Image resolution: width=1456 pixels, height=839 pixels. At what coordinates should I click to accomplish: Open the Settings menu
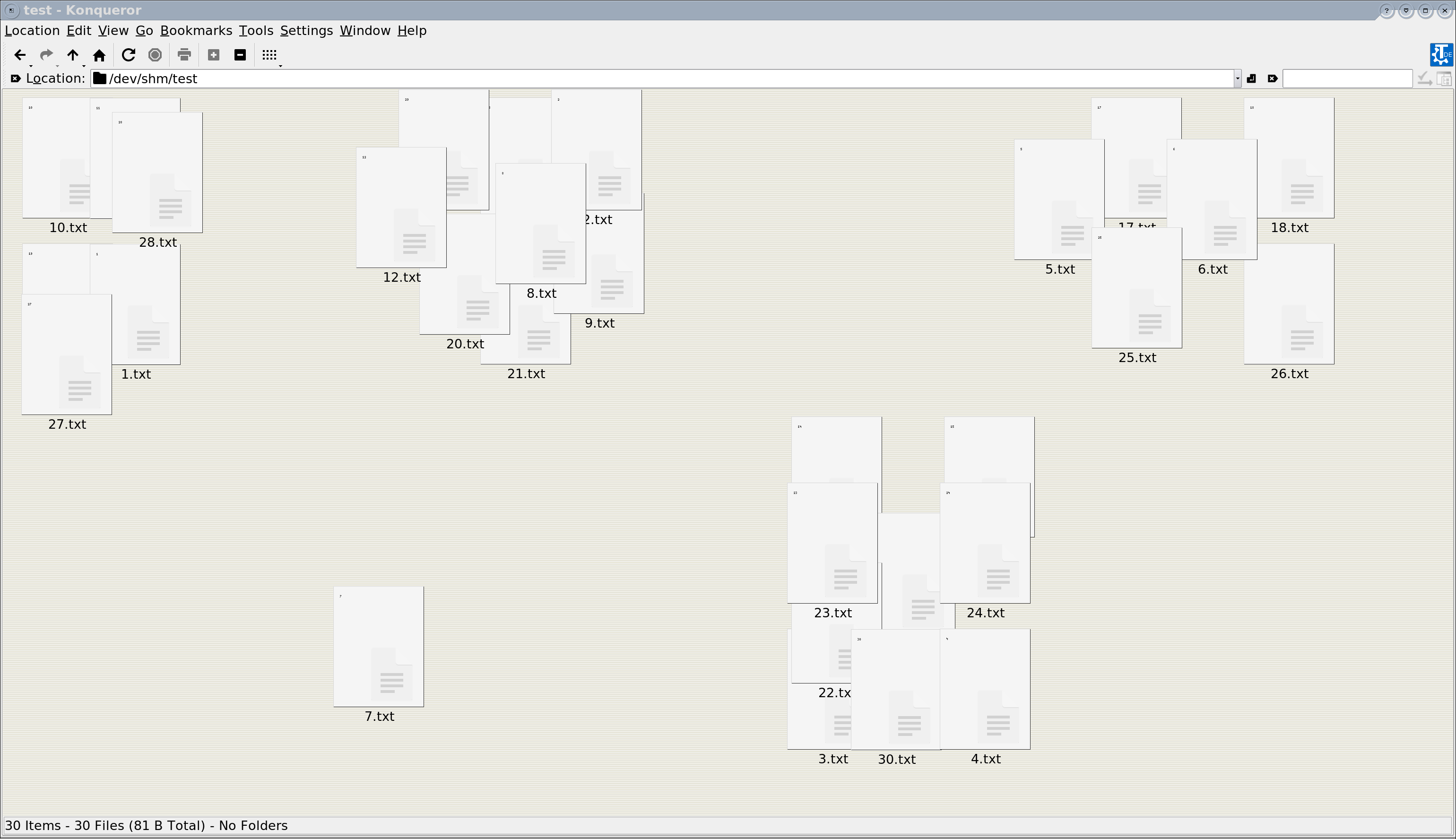[x=306, y=31]
